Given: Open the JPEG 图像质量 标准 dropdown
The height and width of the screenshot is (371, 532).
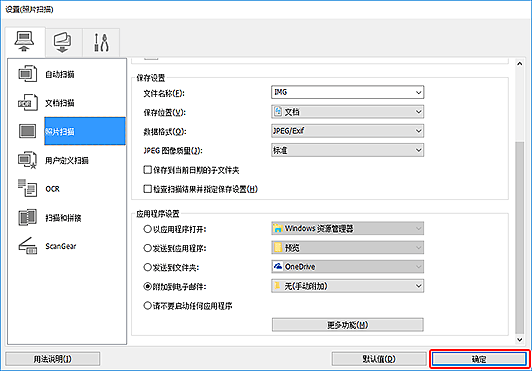Looking at the screenshot, I should pos(347,150).
